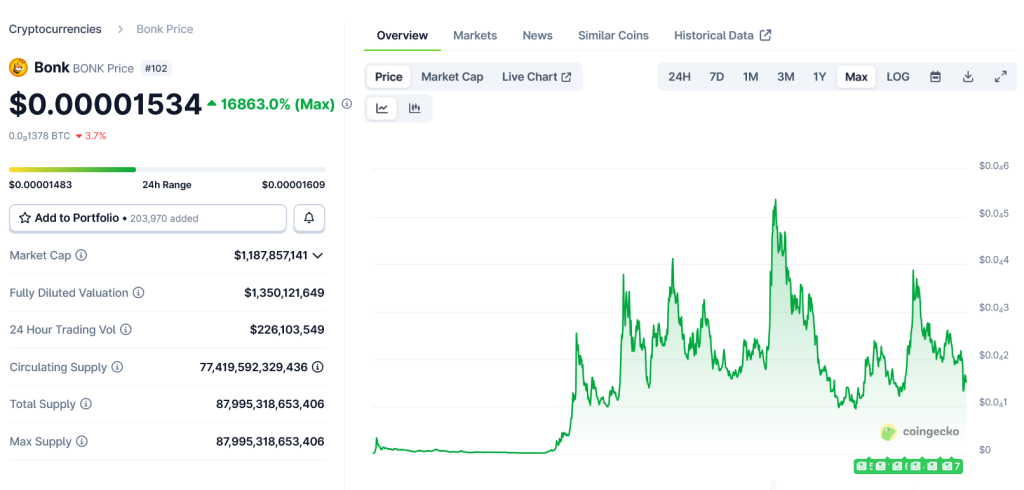Click the info icon next to Market Cap
The height and width of the screenshot is (490, 1024).
[81, 255]
